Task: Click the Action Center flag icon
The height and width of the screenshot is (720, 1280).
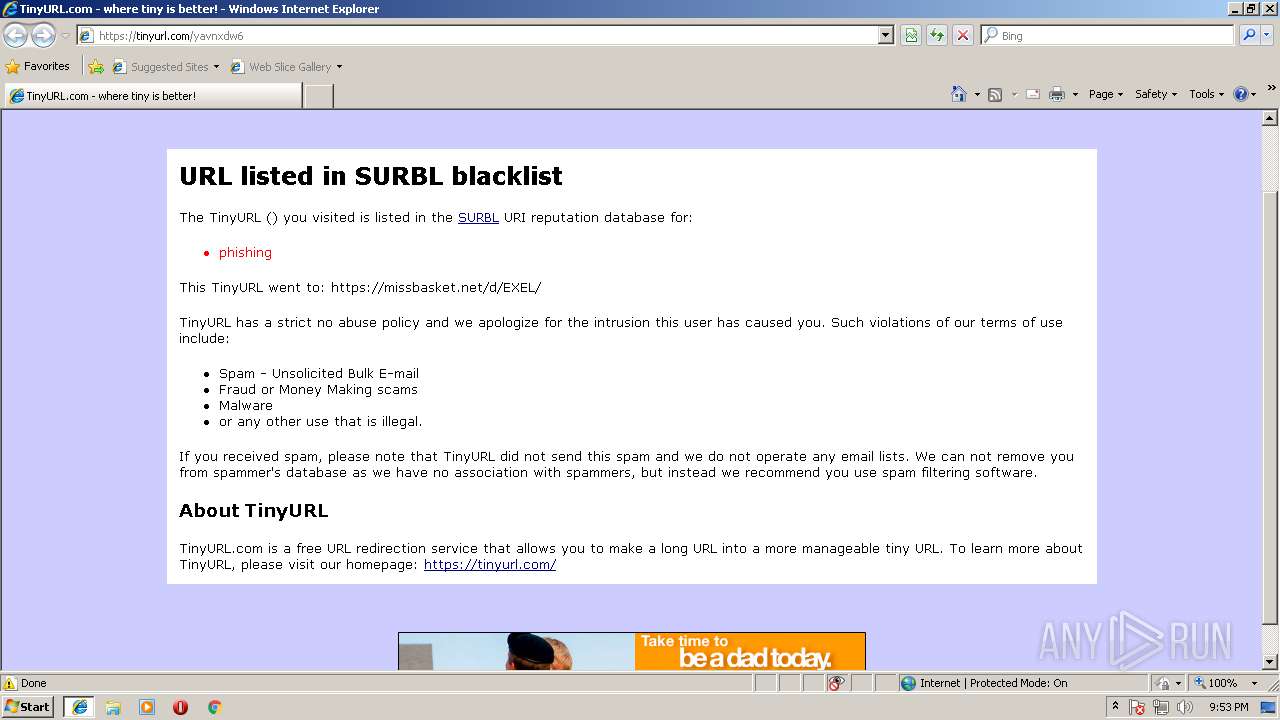Action: [x=1138, y=707]
